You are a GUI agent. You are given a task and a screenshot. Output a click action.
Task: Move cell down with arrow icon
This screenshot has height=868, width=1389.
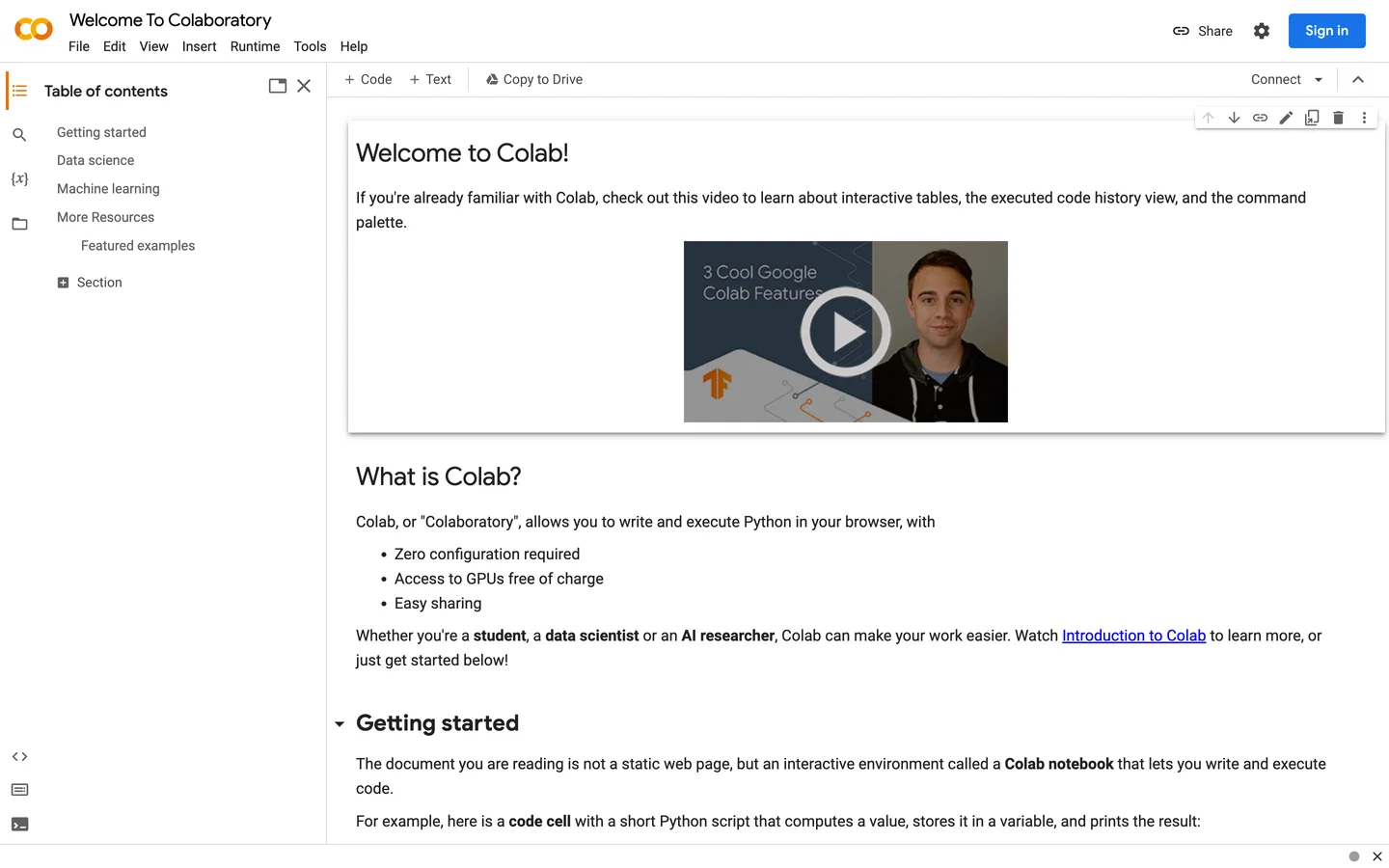pyautogui.click(x=1234, y=118)
